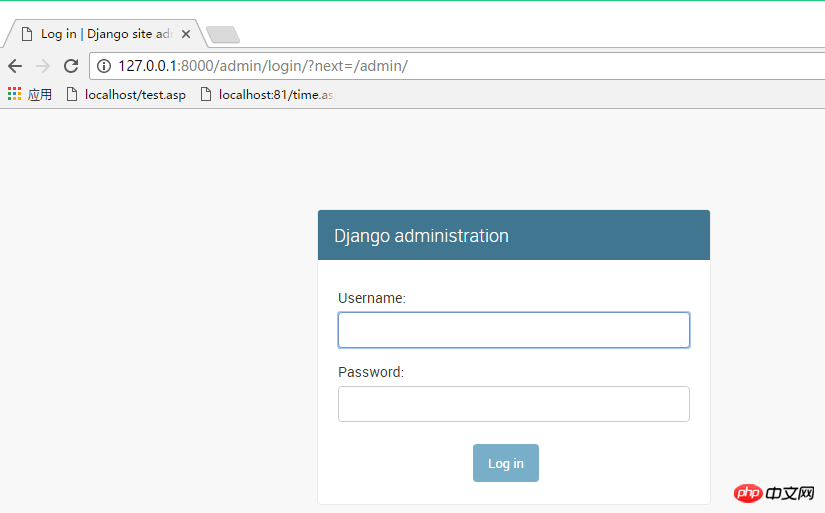Click the 应用 apps bookmark label

click(40, 95)
